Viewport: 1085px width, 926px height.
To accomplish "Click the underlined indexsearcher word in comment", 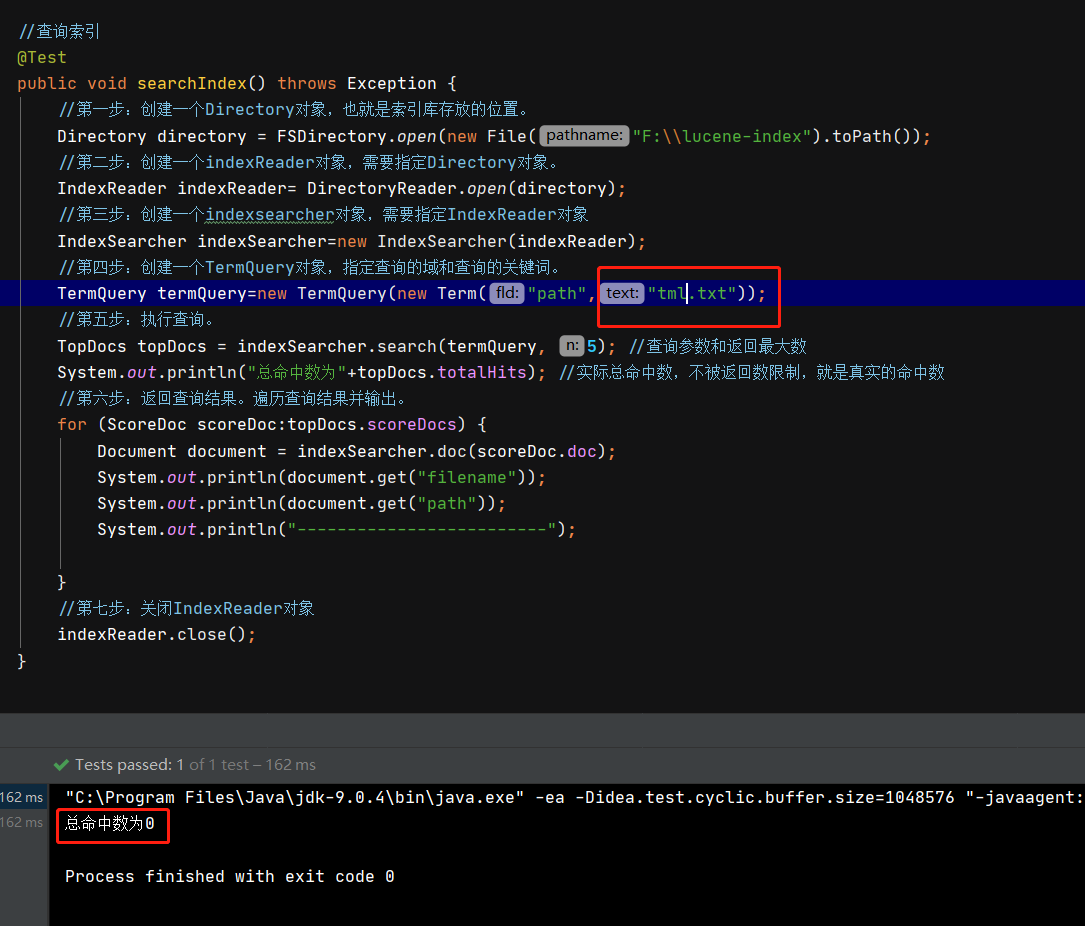I will 271,215.
